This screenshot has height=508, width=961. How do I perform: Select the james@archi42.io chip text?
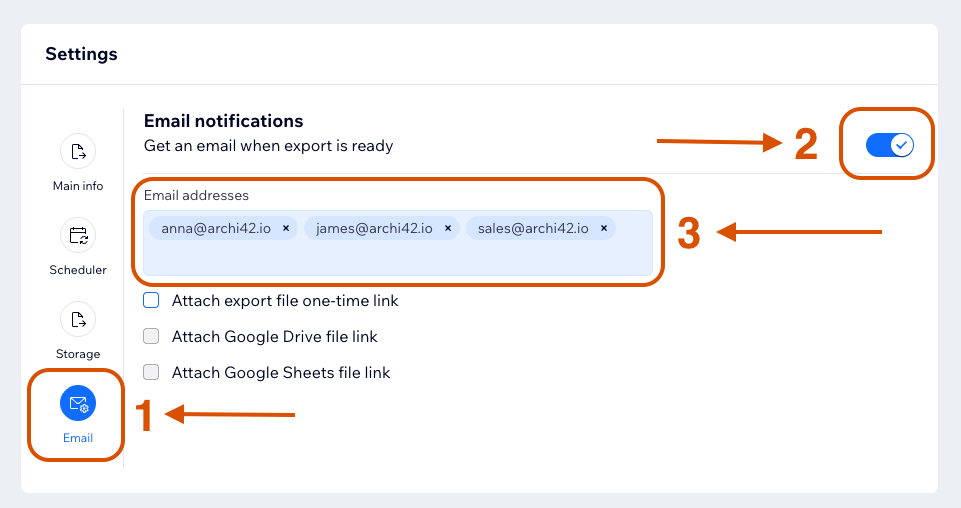coord(374,228)
